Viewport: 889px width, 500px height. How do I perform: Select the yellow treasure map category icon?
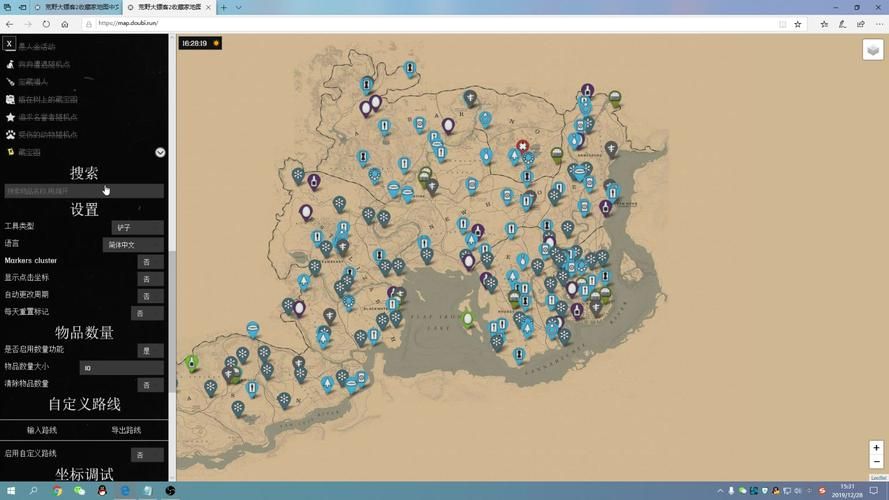(x=10, y=152)
